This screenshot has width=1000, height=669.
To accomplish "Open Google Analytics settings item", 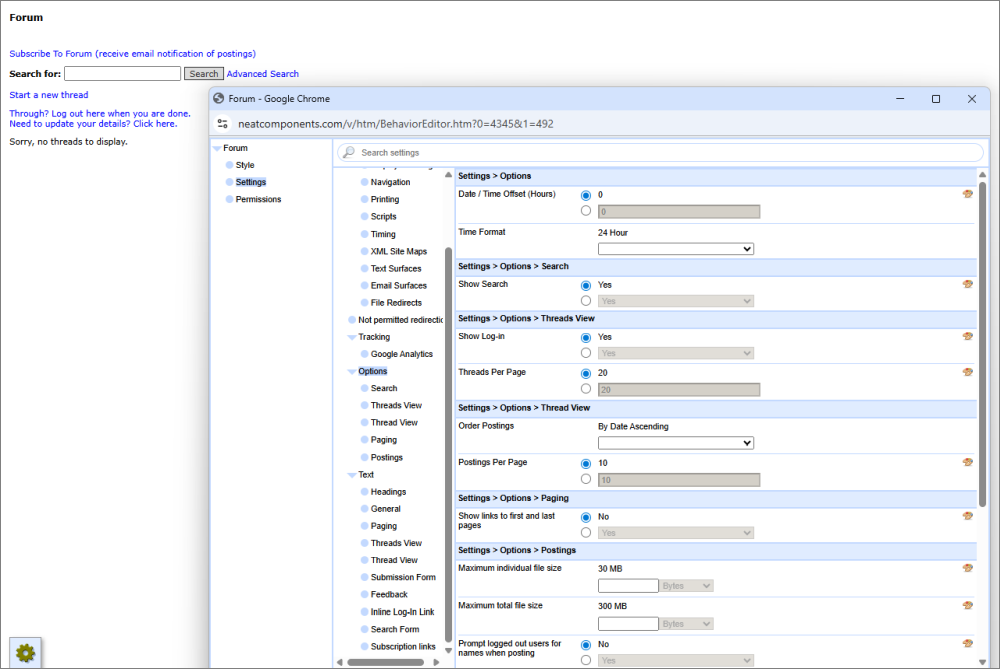I will (401, 354).
